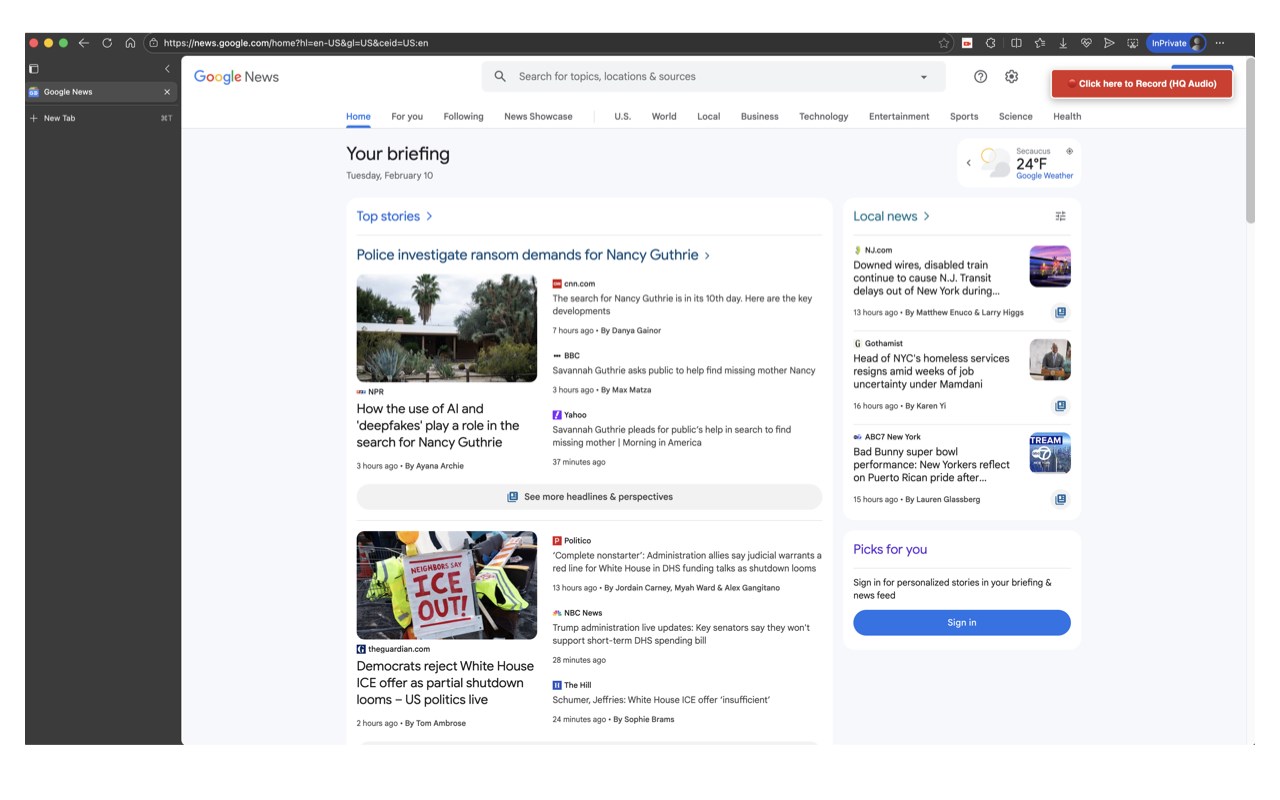Expand previous weather with the left chevron
Image resolution: width=1280 pixels, height=800 pixels.
point(968,163)
